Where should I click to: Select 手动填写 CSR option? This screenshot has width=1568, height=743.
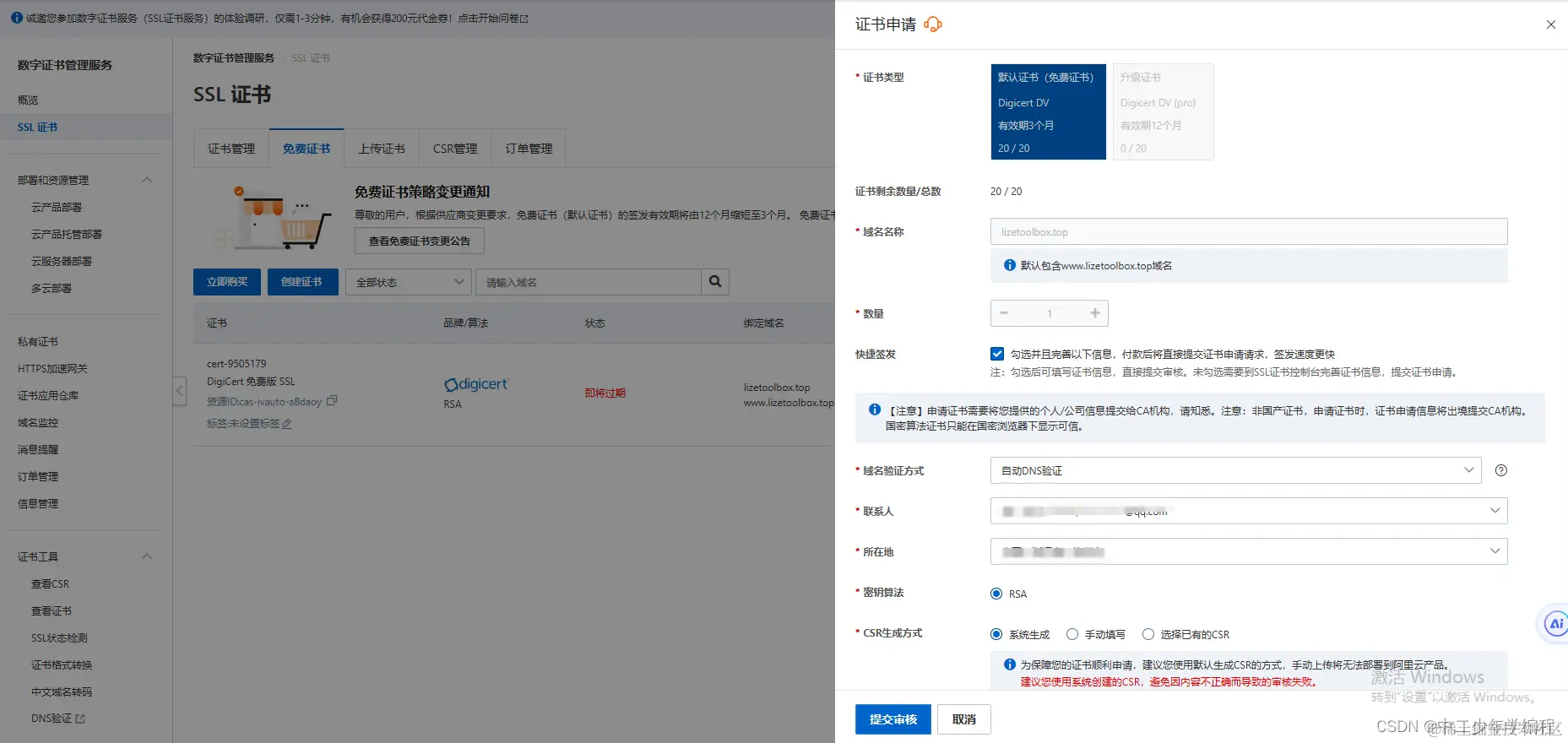click(1072, 634)
